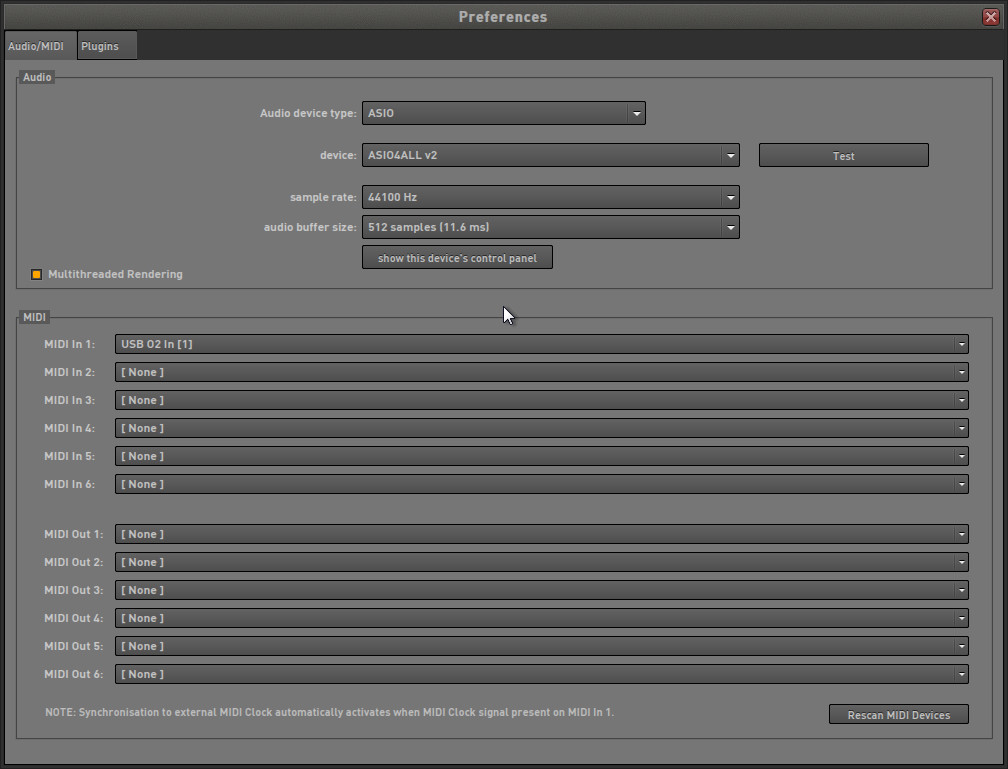Select a device for MIDI Out 5

[541, 647]
